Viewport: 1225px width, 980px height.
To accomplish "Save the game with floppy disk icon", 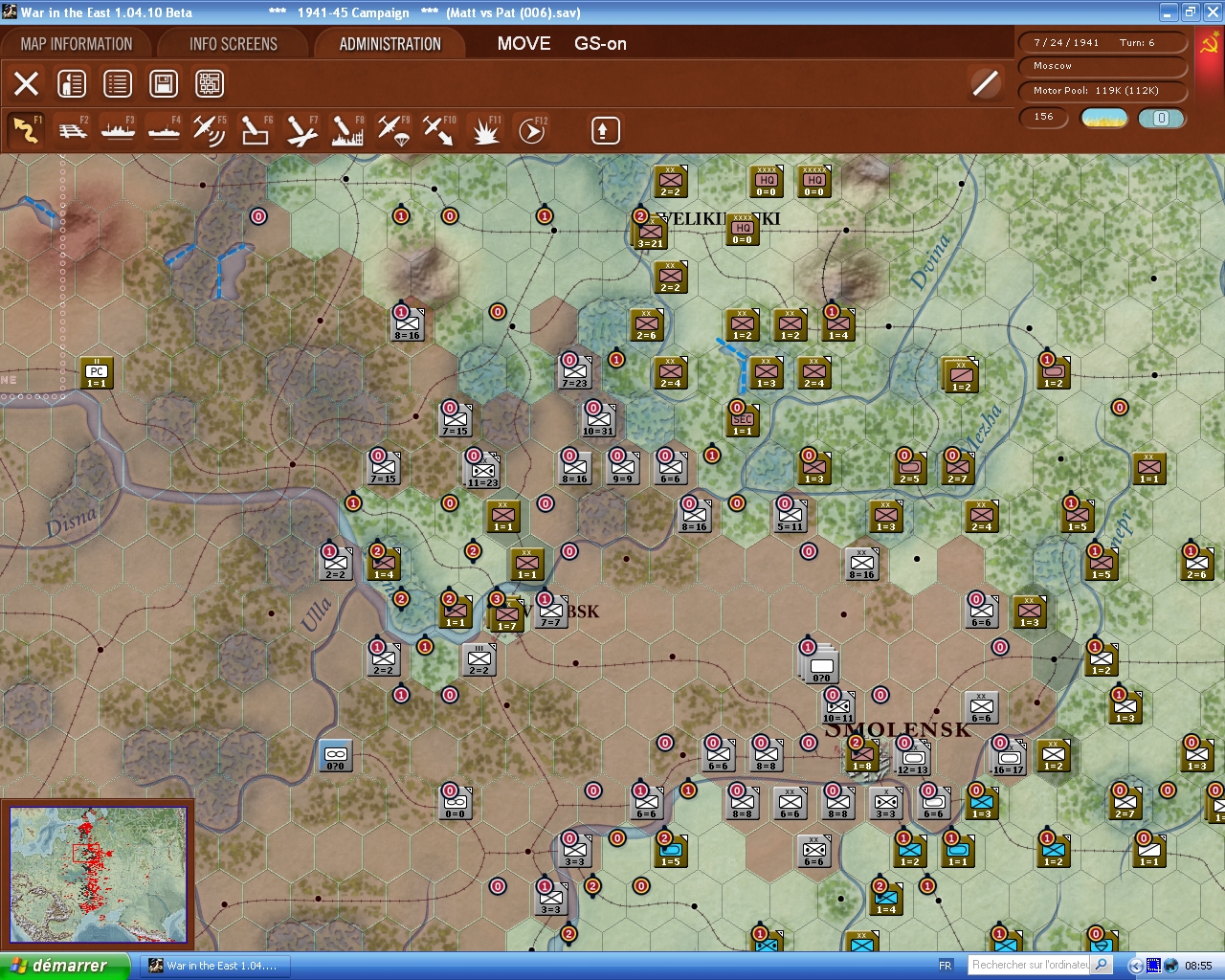I will click(x=164, y=83).
